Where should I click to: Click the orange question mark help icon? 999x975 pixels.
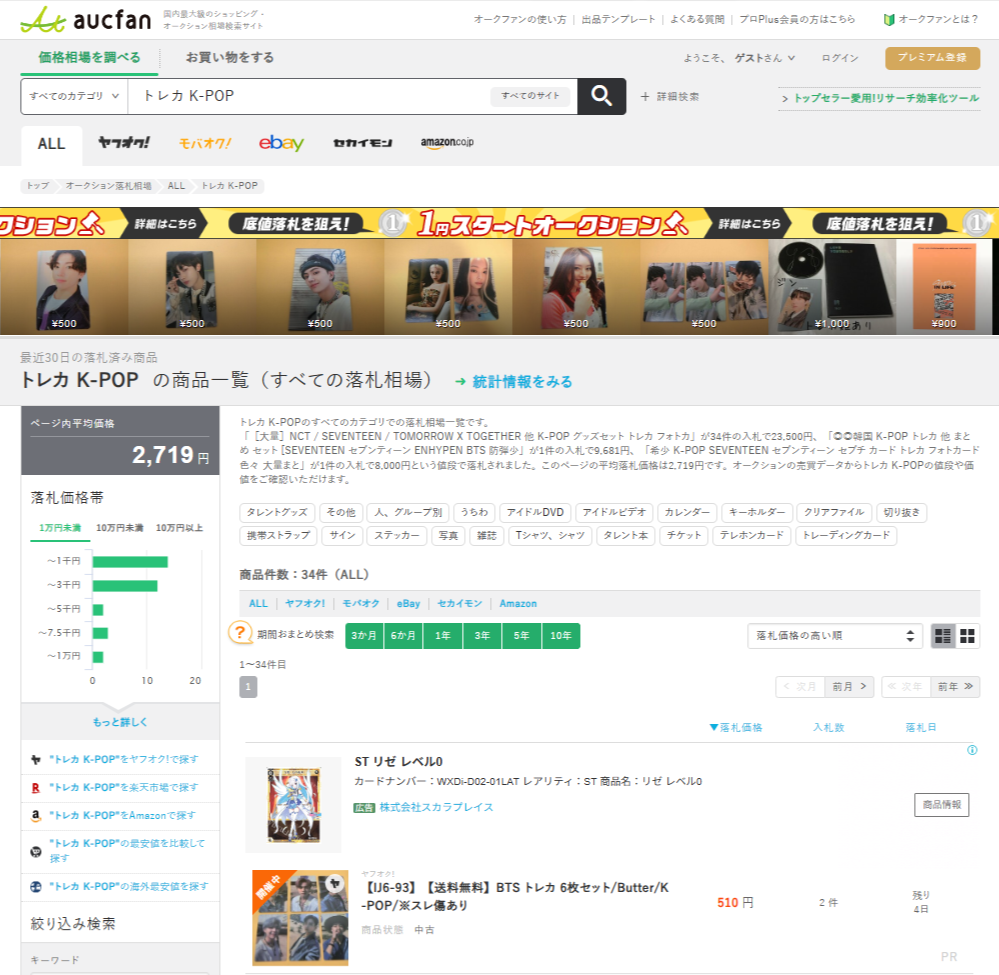(240, 633)
